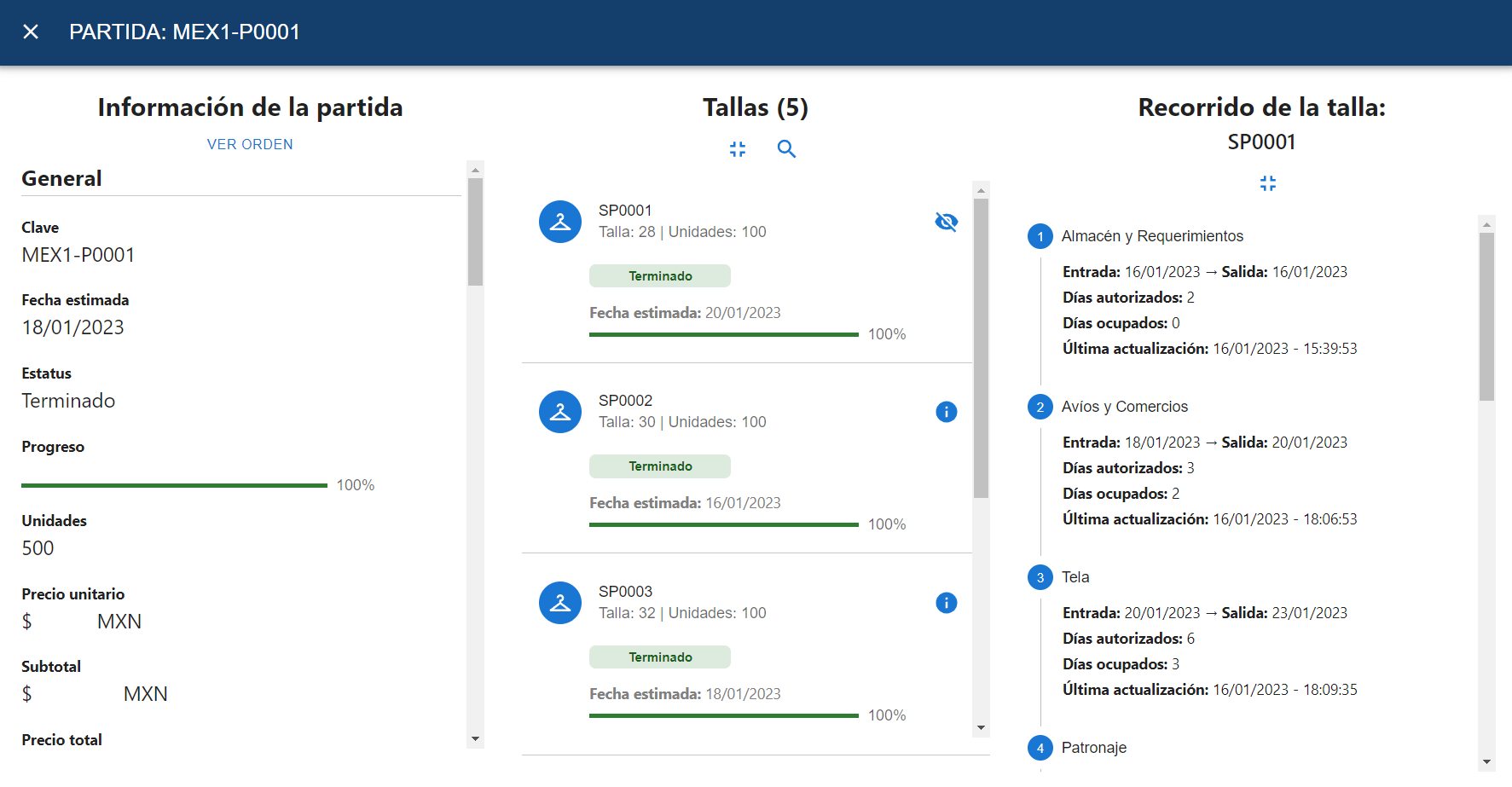1512x787 pixels.
Task: Open the VER ORDEN link
Action: pos(250,145)
